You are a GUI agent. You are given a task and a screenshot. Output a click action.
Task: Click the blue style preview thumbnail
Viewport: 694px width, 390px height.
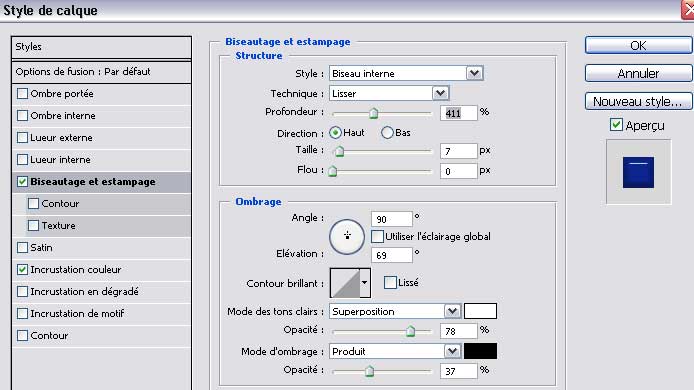638,172
